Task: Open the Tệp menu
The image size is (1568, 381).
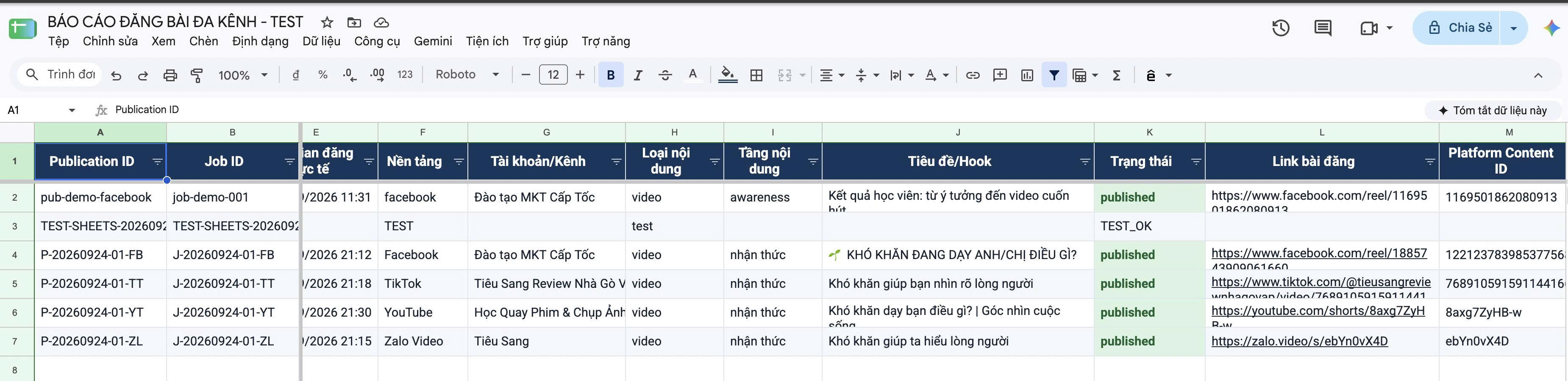Action: click(58, 41)
